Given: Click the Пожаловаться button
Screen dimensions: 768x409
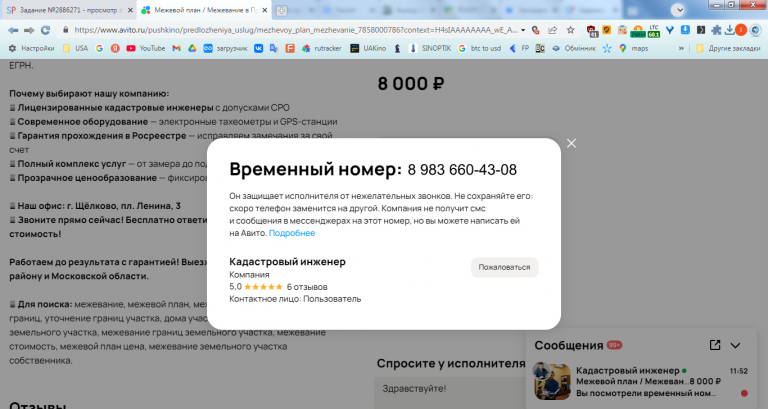Looking at the screenshot, I should pos(504,267).
